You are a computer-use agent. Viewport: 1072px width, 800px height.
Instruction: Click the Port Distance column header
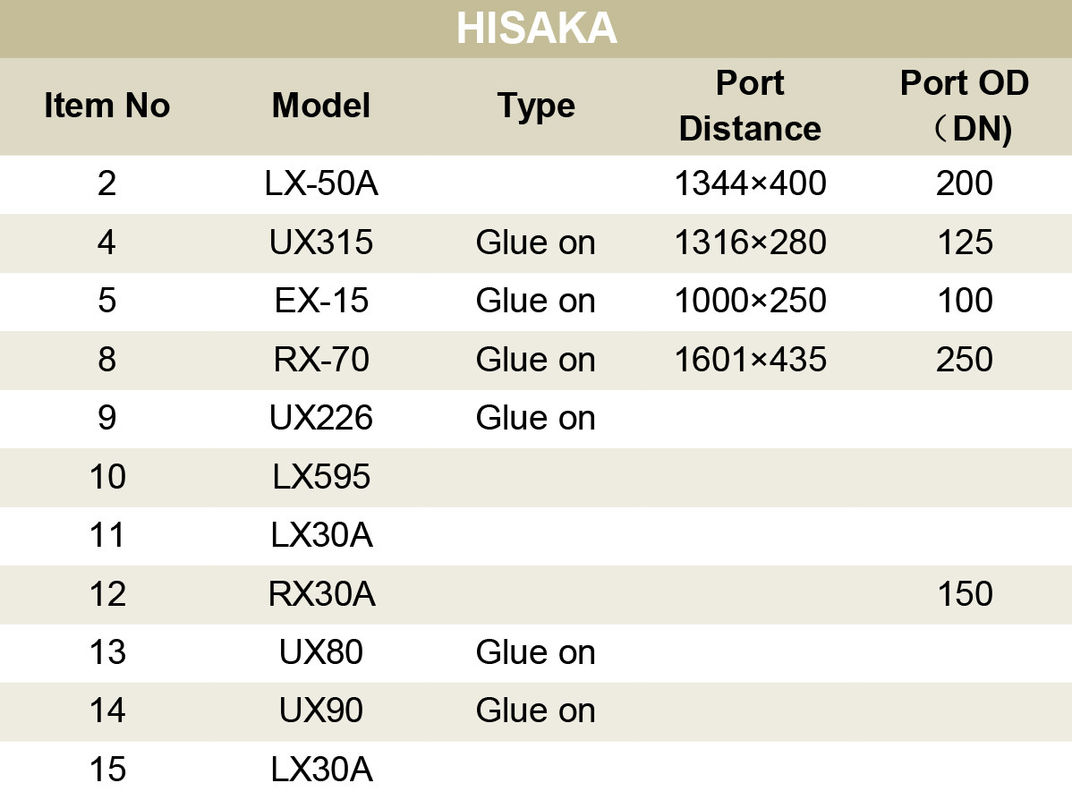(x=750, y=106)
